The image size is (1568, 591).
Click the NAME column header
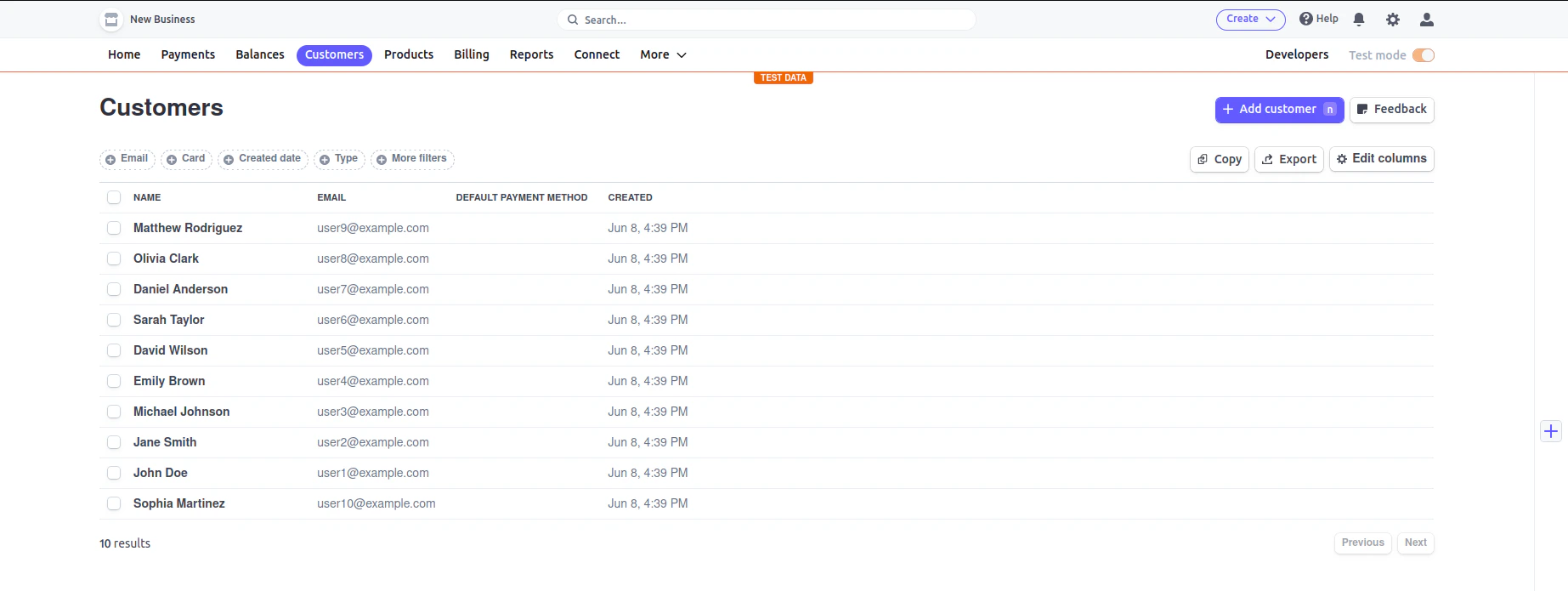pyautogui.click(x=147, y=197)
